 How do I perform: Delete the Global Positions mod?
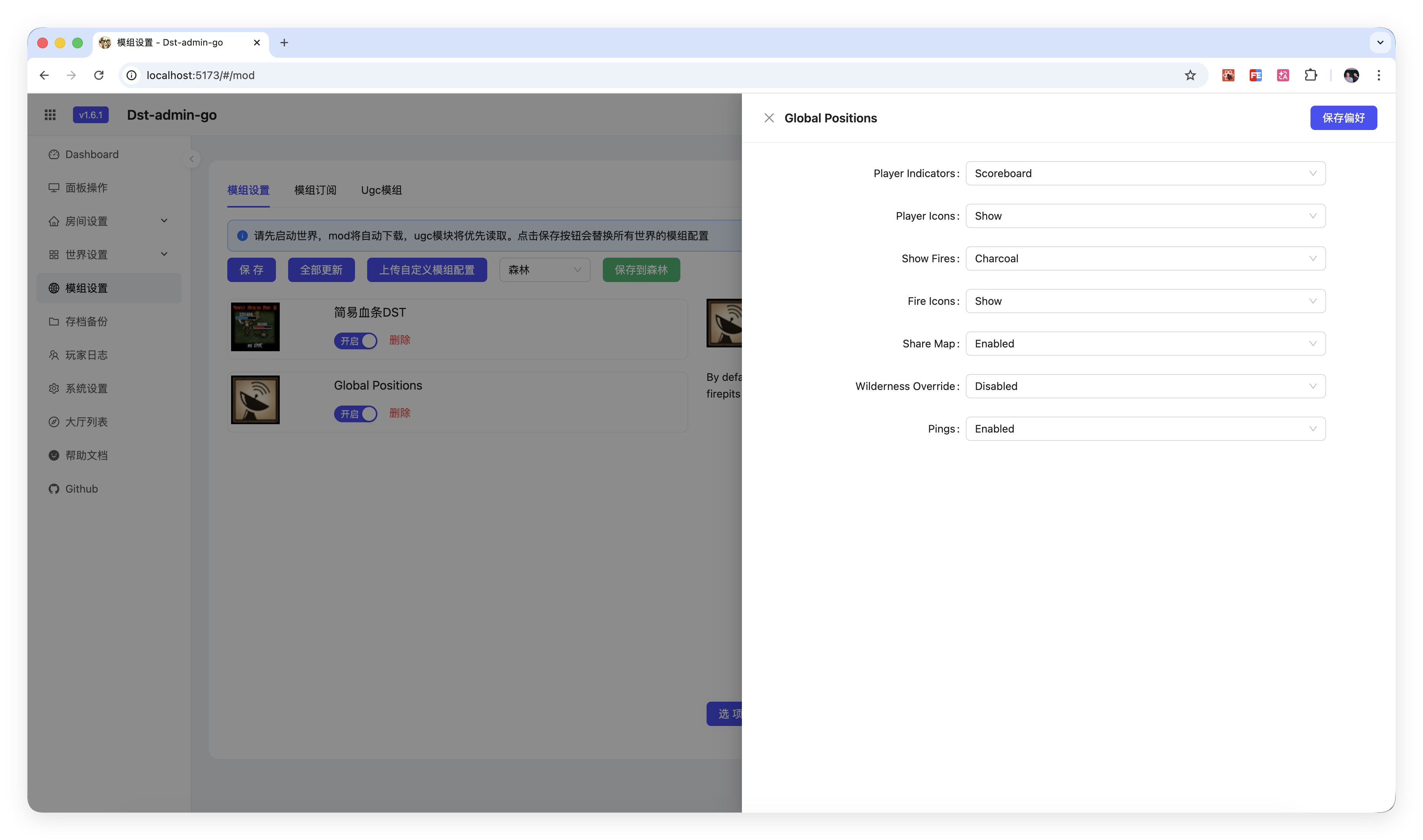pos(399,413)
